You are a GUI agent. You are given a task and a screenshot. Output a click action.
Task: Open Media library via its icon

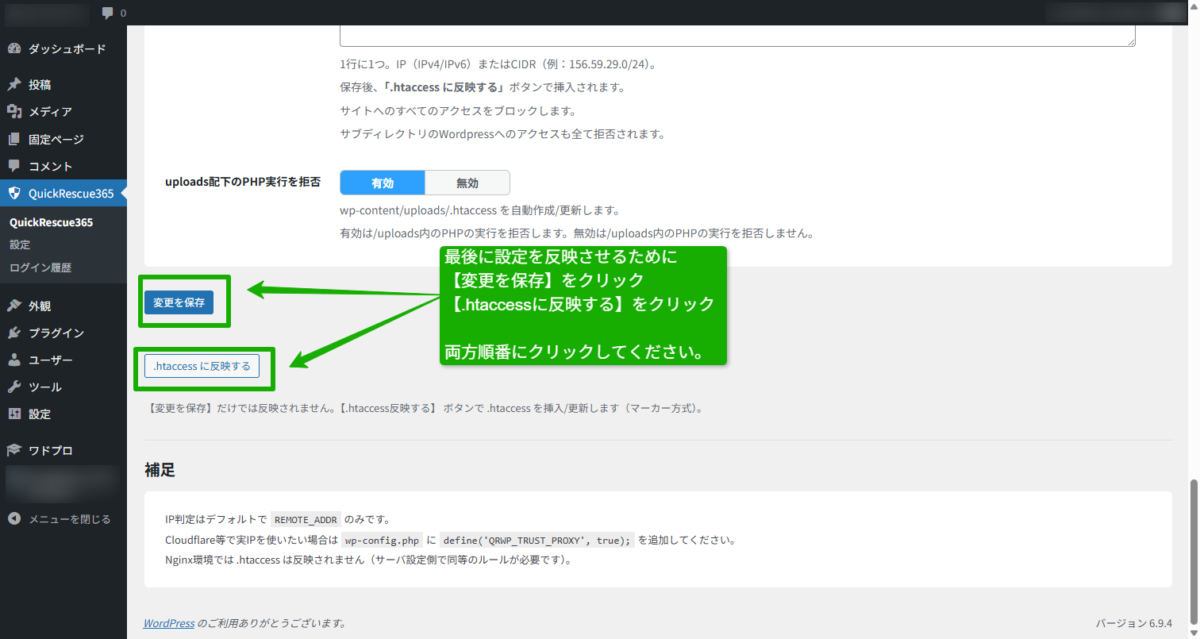tap(14, 112)
